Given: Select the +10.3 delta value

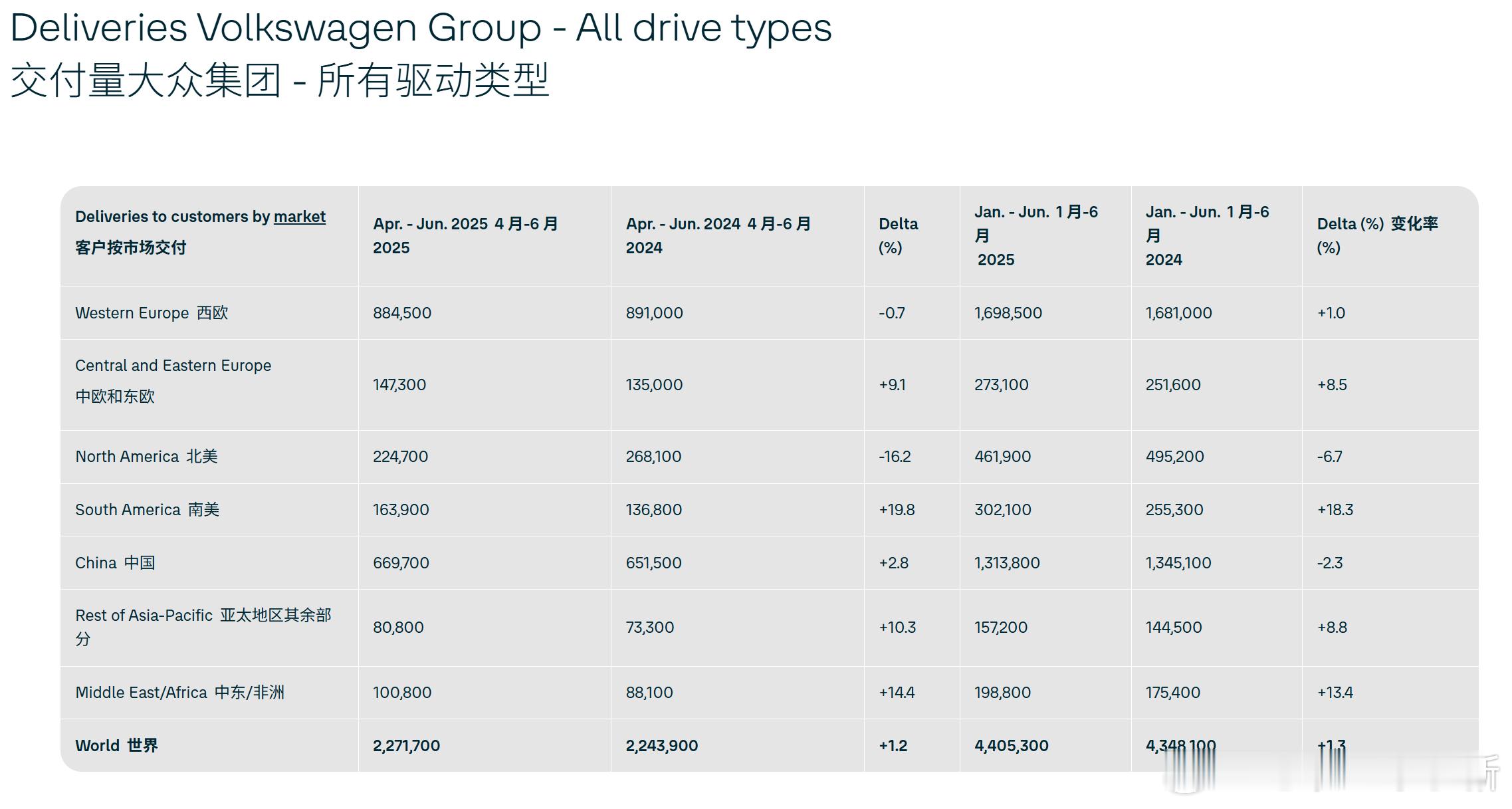Looking at the screenshot, I should [x=897, y=628].
